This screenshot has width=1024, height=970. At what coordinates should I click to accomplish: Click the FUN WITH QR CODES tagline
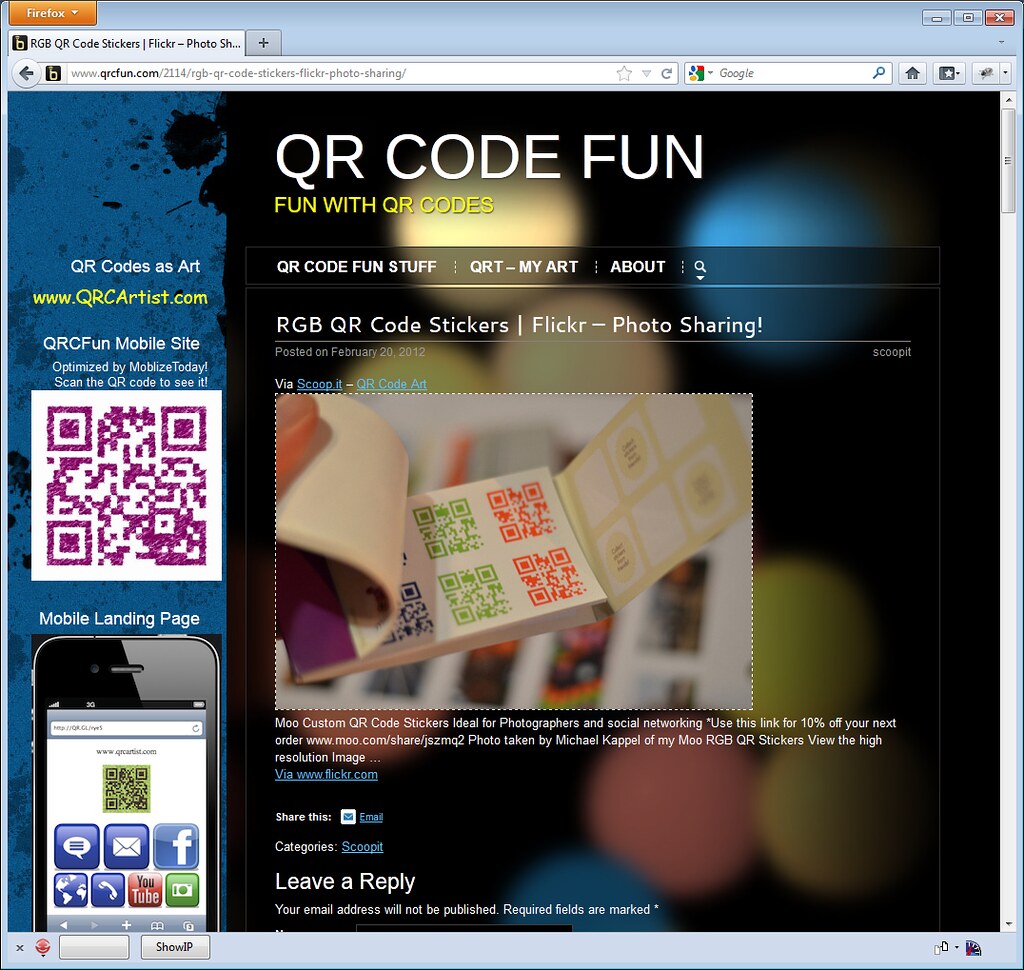pyautogui.click(x=384, y=205)
